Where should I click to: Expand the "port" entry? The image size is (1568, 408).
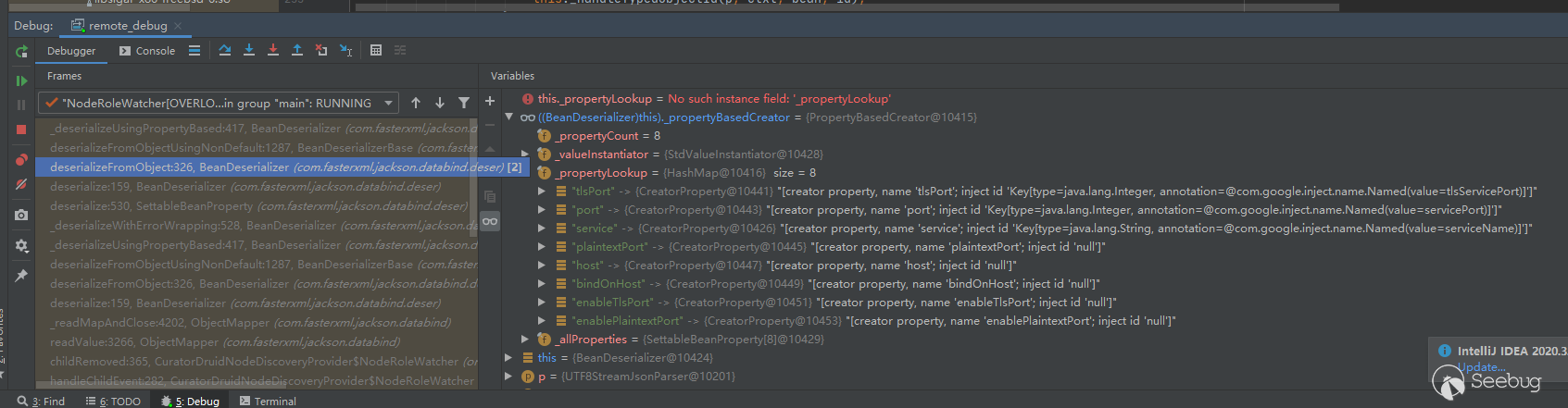542,209
